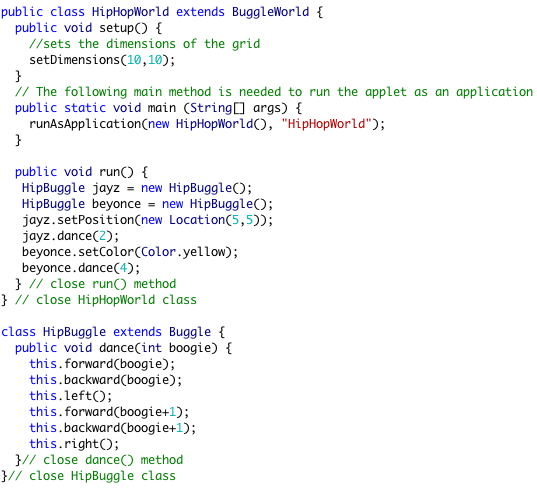Click the beyonce variable declaration line

click(148, 204)
